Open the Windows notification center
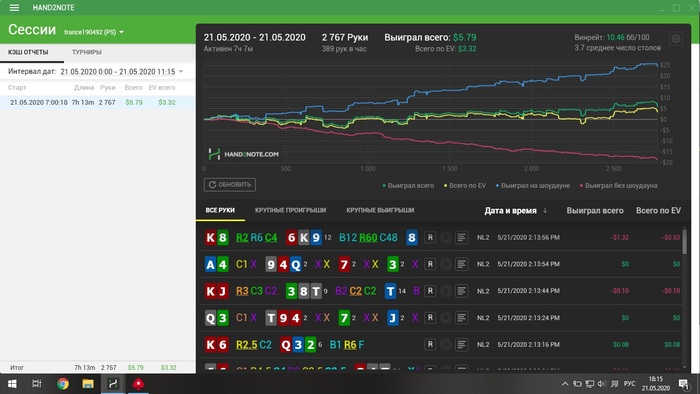The width and height of the screenshot is (700, 394). [x=684, y=384]
